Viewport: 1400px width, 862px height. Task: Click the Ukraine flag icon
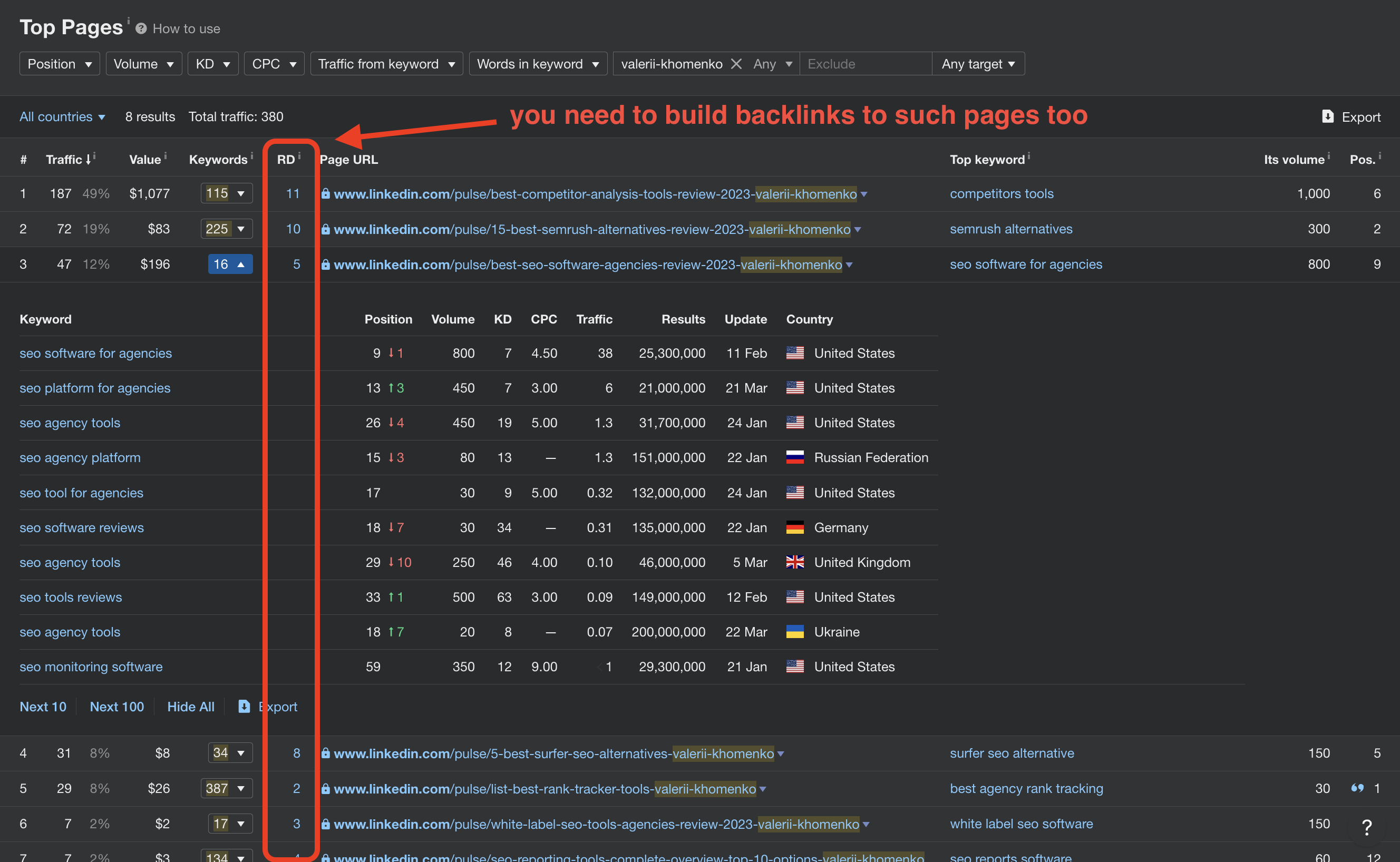pyautogui.click(x=795, y=632)
